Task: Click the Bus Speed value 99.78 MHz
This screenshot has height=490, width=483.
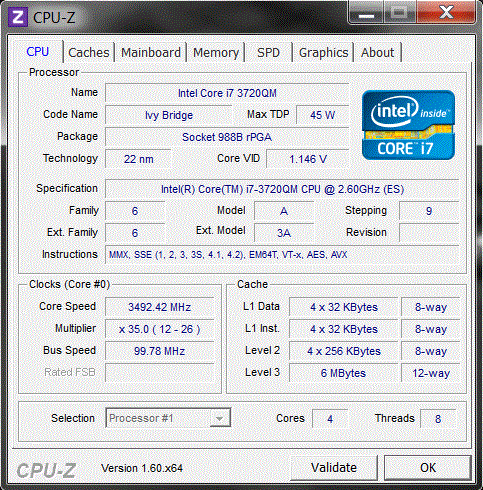Action: [x=160, y=351]
